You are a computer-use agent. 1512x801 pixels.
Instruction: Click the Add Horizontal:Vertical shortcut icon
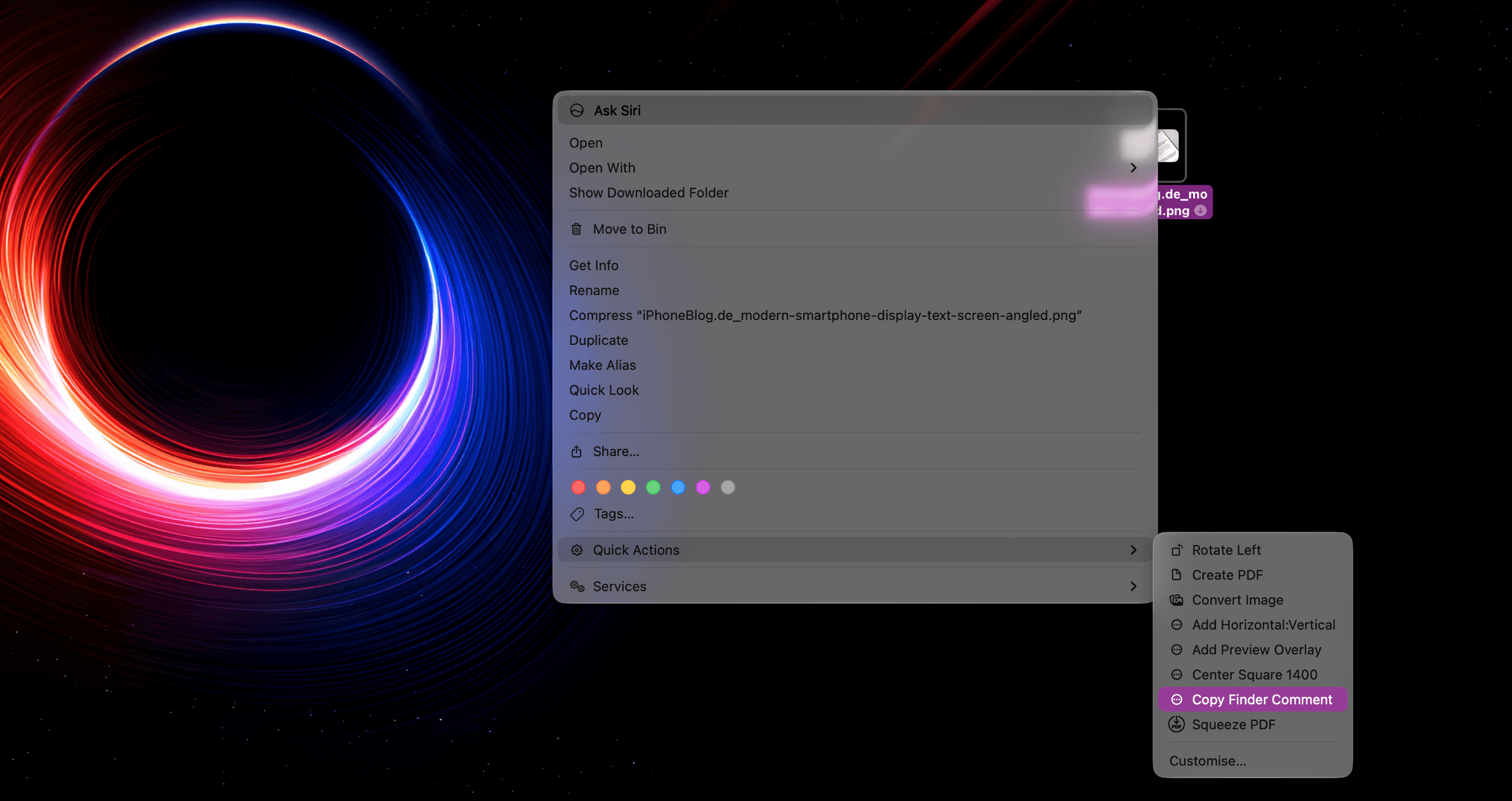(1177, 625)
